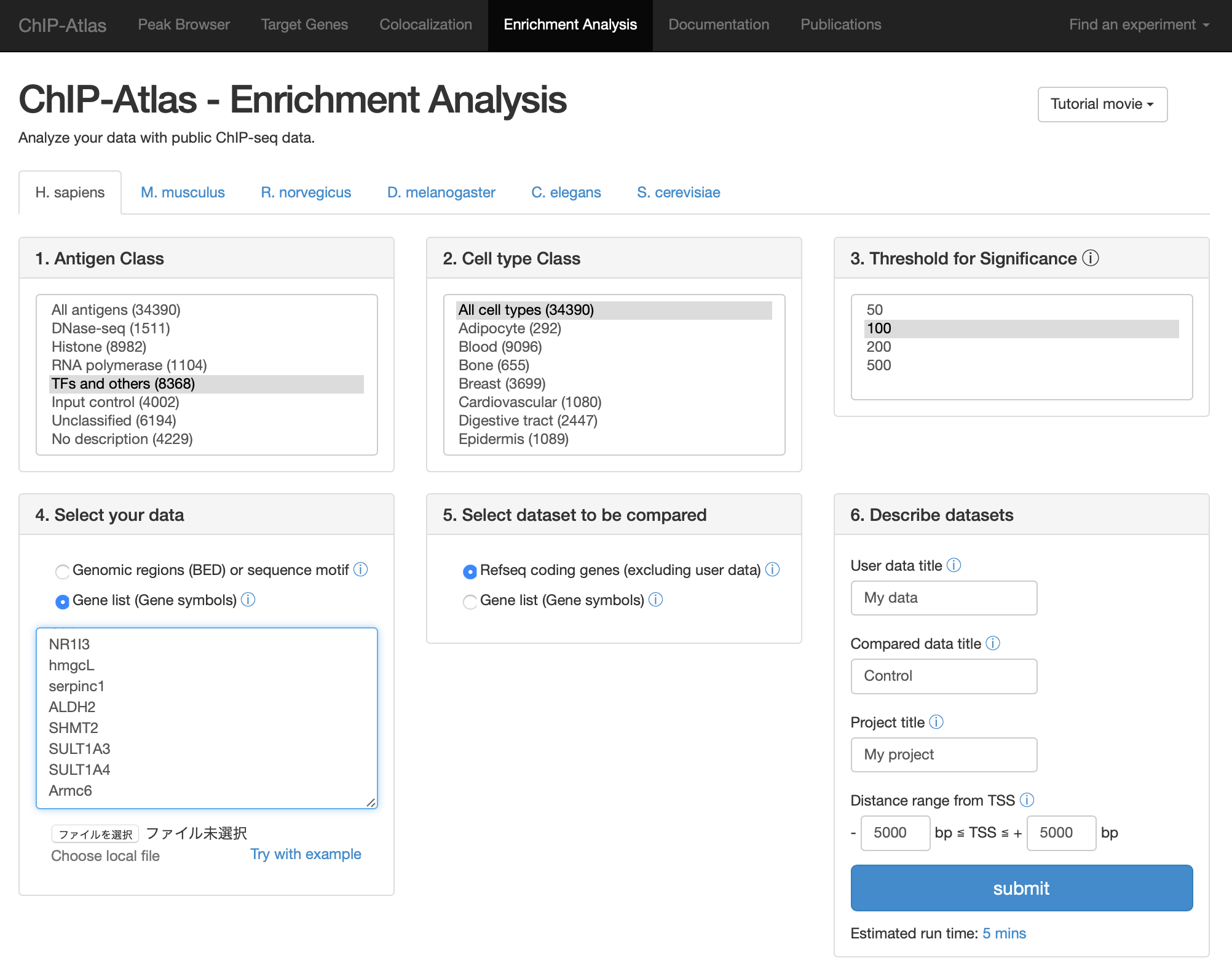Click info icon next to Genomic regions option
The width and height of the screenshot is (1232, 979).
coord(361,569)
